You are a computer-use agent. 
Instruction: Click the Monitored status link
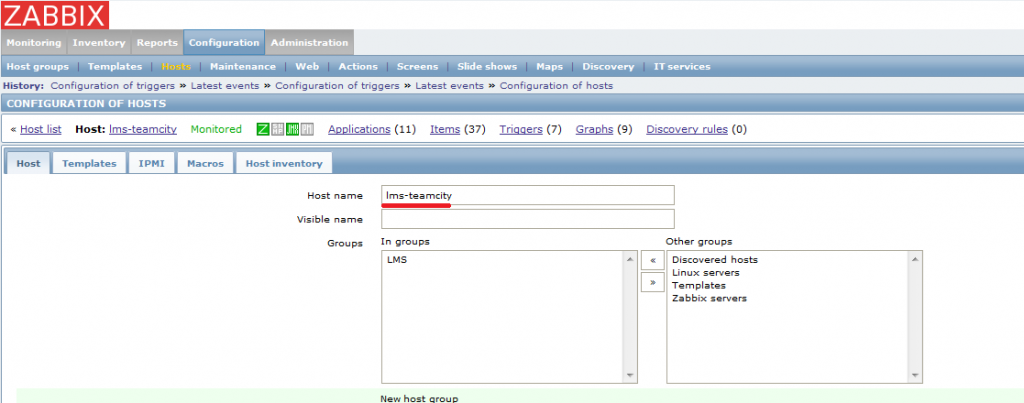pos(216,129)
